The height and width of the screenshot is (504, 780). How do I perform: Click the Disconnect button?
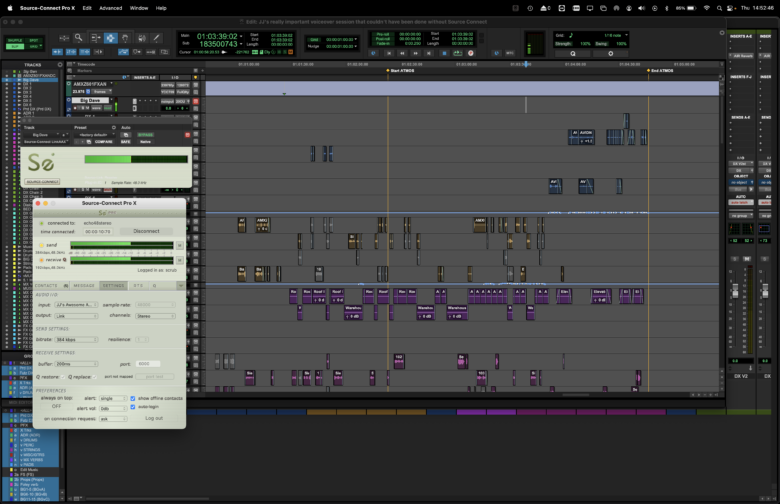pos(146,230)
